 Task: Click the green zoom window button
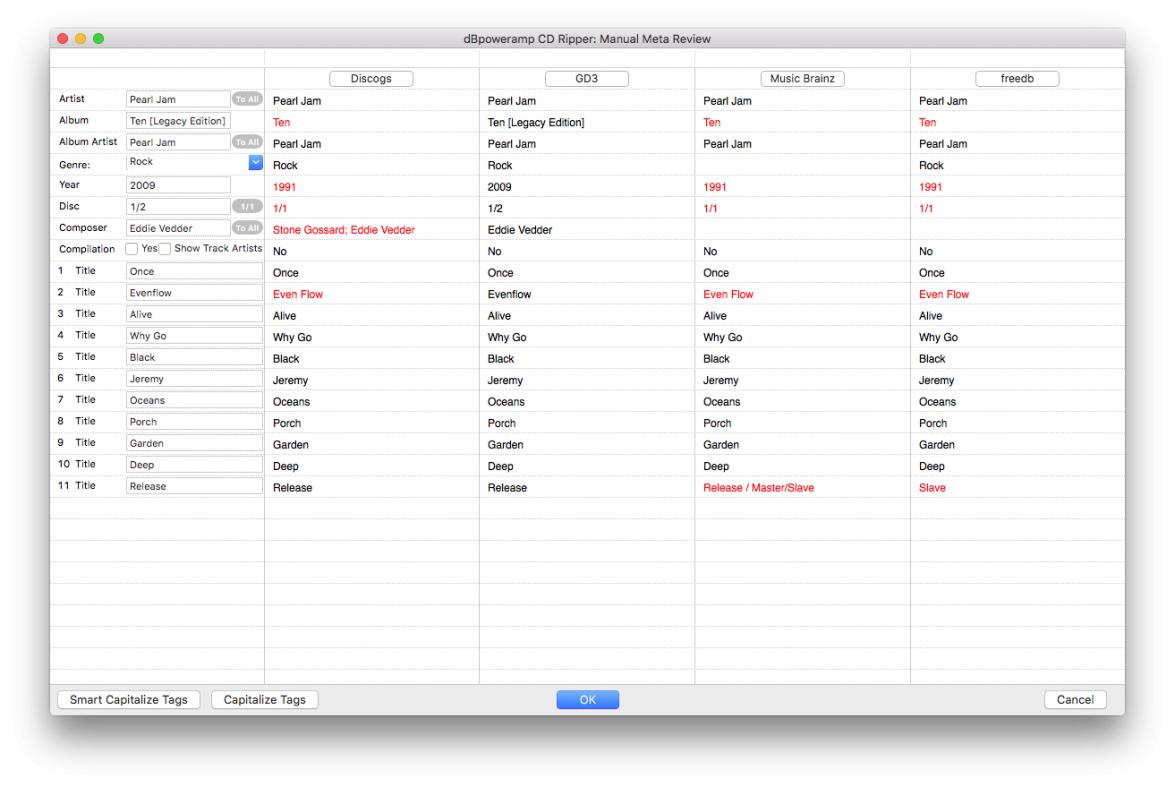coord(98,38)
